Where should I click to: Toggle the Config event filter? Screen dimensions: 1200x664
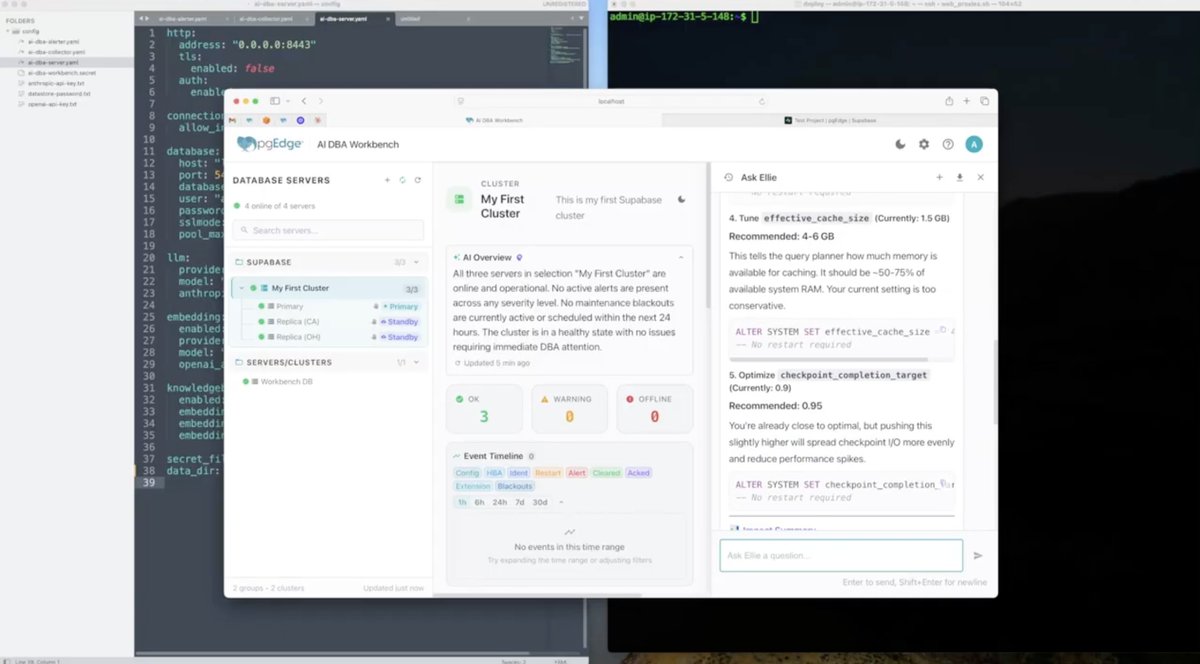(x=467, y=473)
